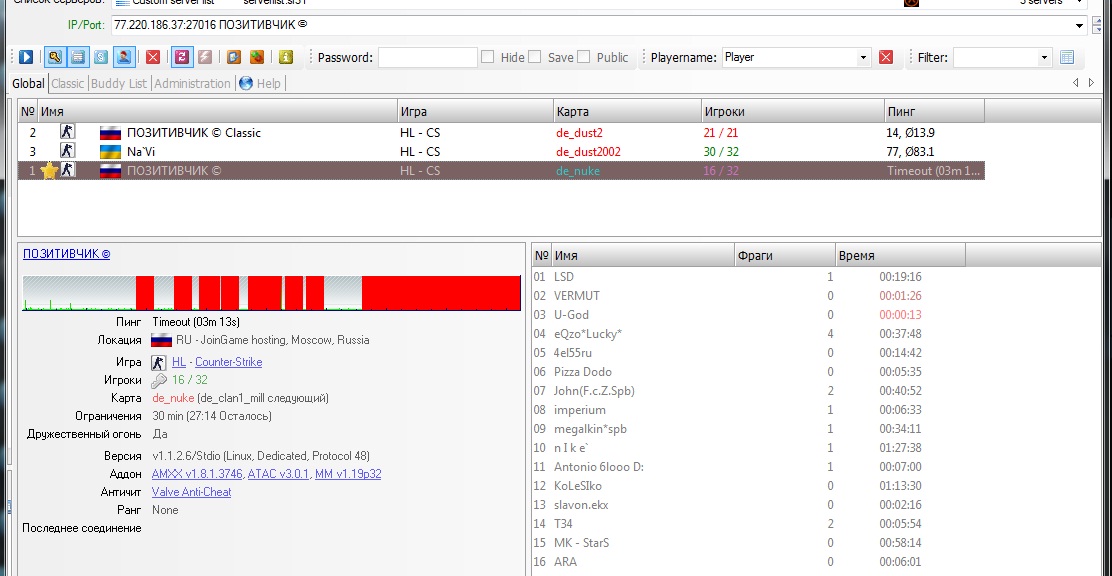Sort server list by Игроки column
This screenshot has width=1112, height=576.
(x=792, y=111)
